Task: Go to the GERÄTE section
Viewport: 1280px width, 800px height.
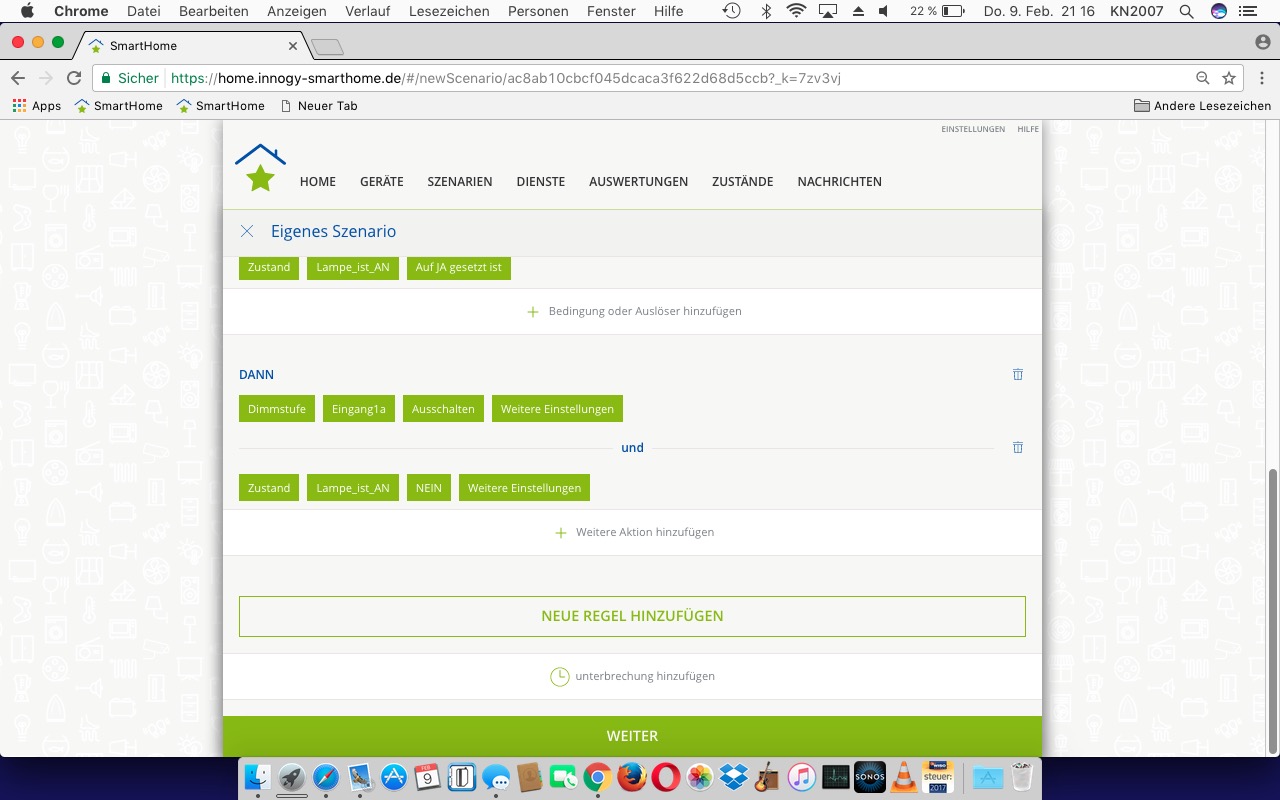Action: tap(382, 181)
